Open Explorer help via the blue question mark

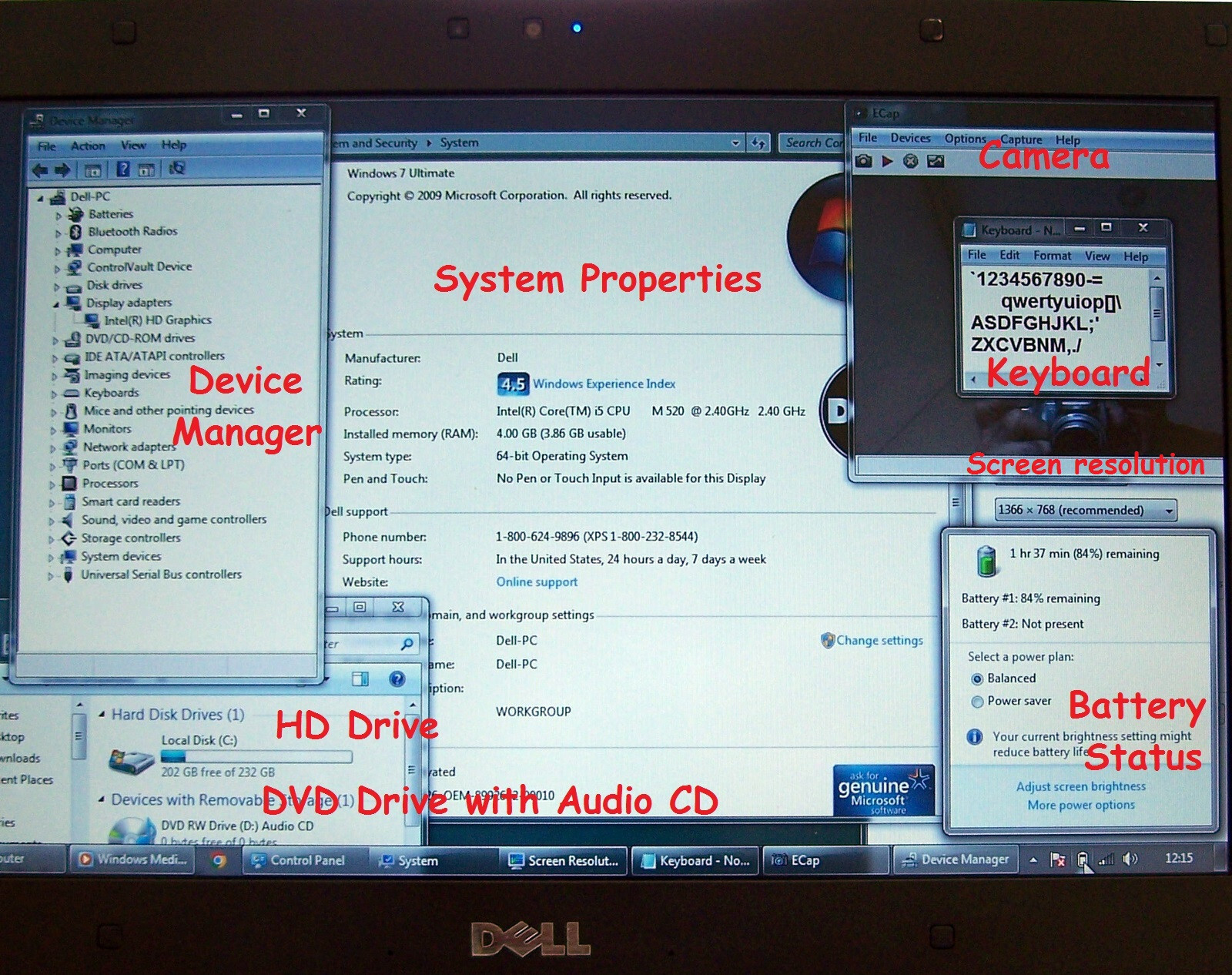point(397,678)
